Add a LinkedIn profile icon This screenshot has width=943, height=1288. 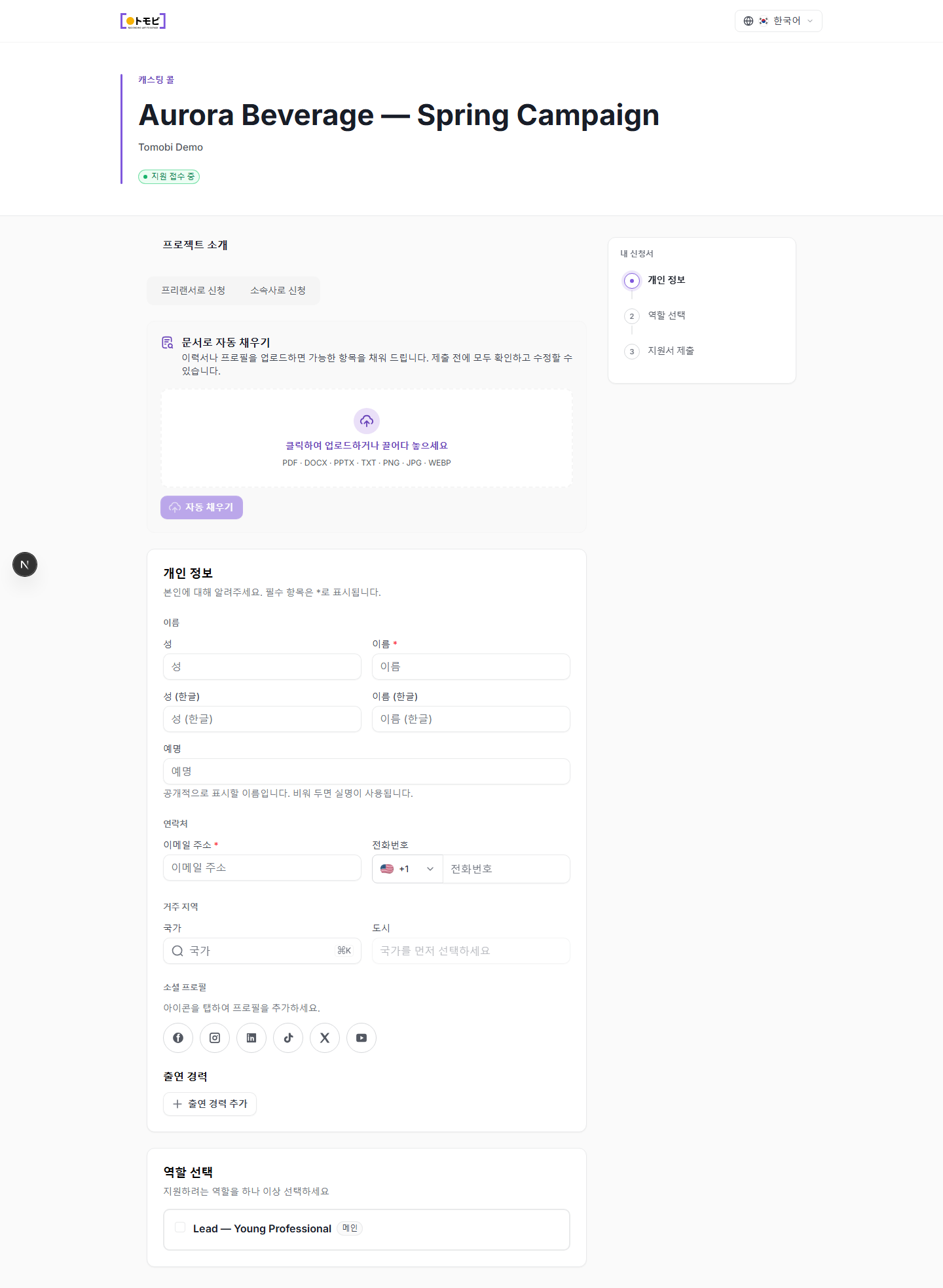point(251,1038)
